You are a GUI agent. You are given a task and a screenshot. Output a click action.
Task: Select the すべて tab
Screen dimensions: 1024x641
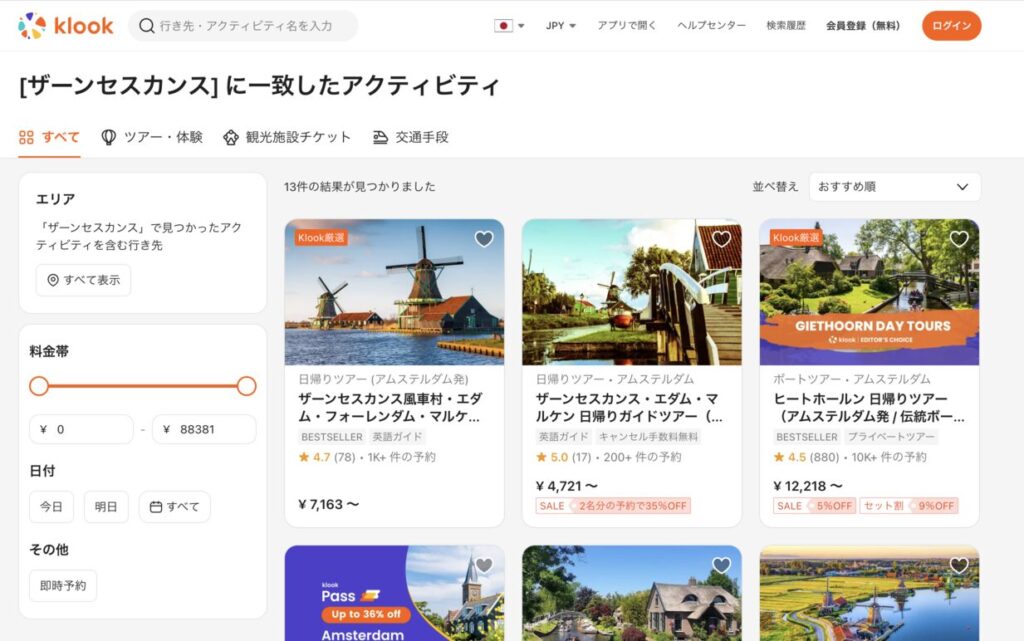coord(49,137)
